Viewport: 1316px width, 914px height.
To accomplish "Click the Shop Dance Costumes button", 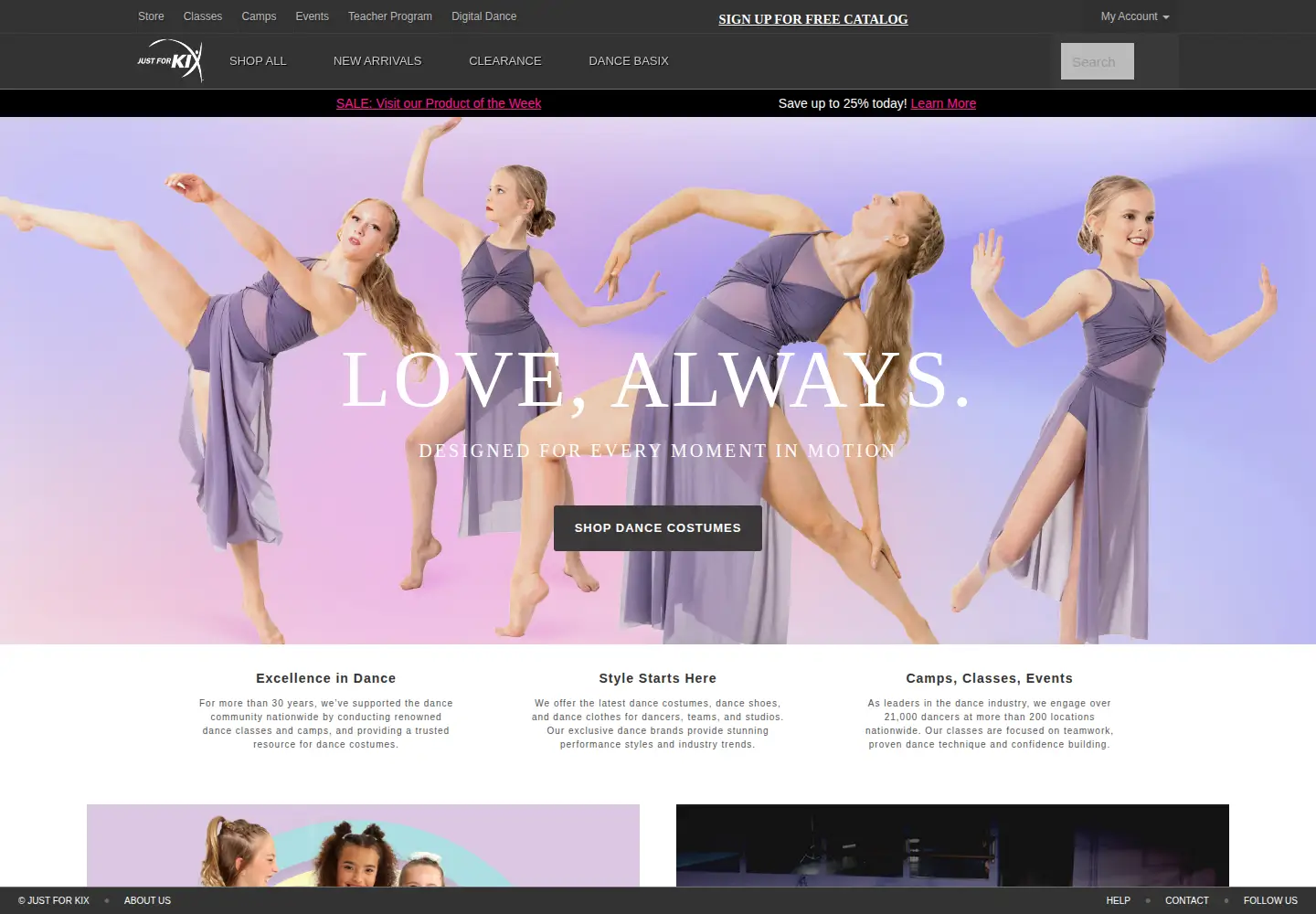I will pos(658,528).
